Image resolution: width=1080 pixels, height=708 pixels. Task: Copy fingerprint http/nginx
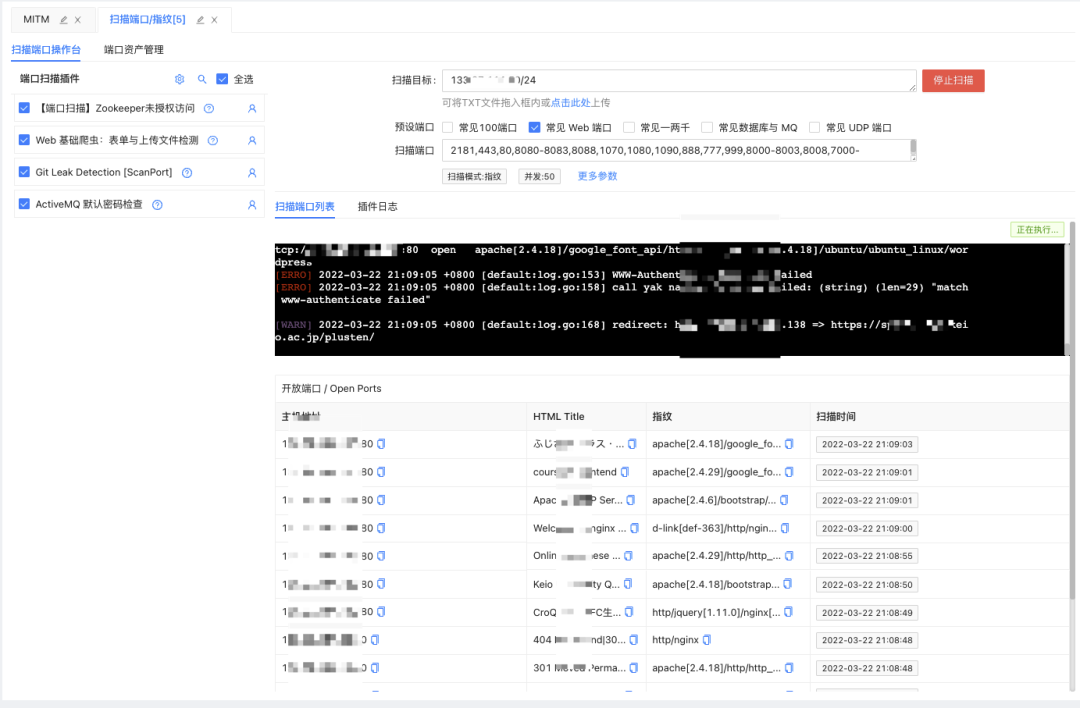click(x=707, y=640)
